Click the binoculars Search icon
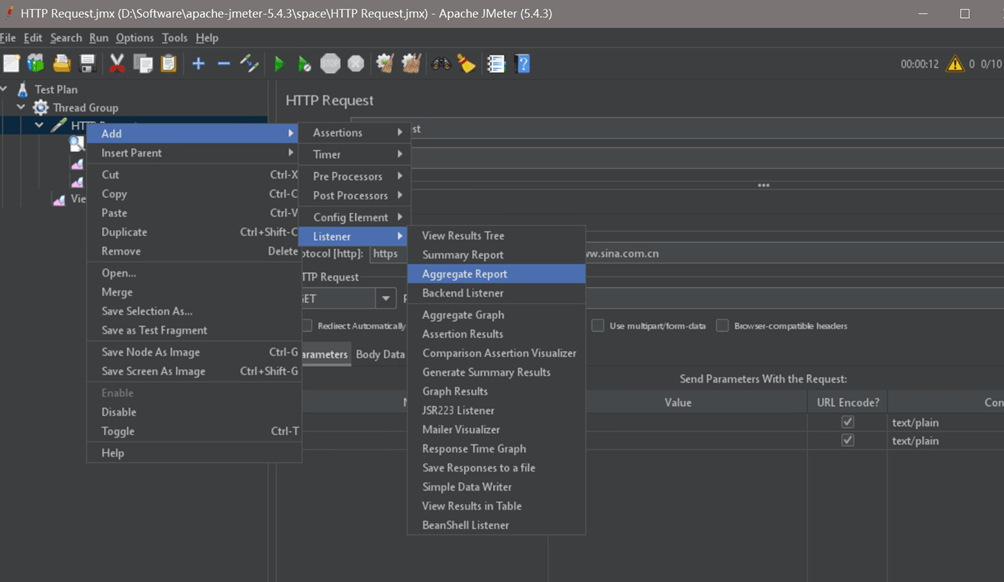The height and width of the screenshot is (582, 1004). tap(441, 64)
